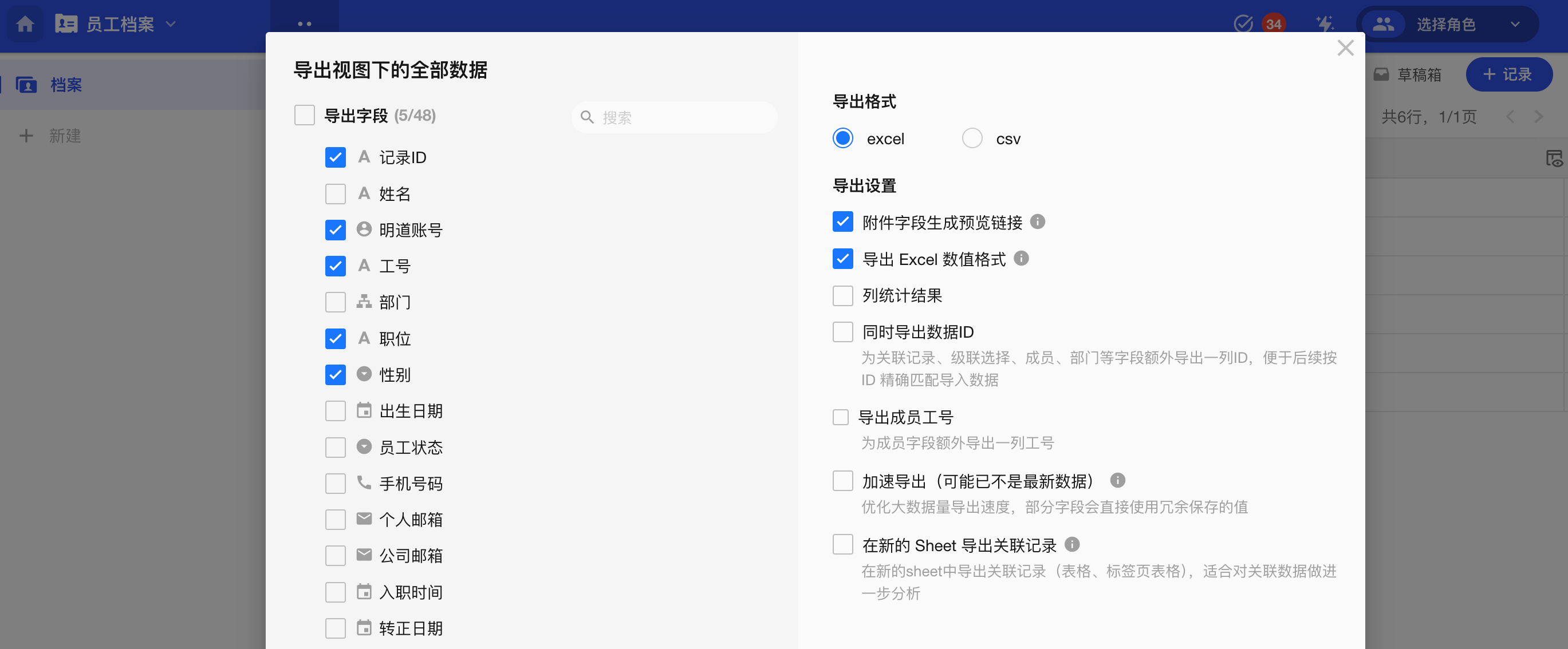1568x649 pixels.
Task: Click info icon beside 附件字段生成预览链接
Action: click(1037, 222)
